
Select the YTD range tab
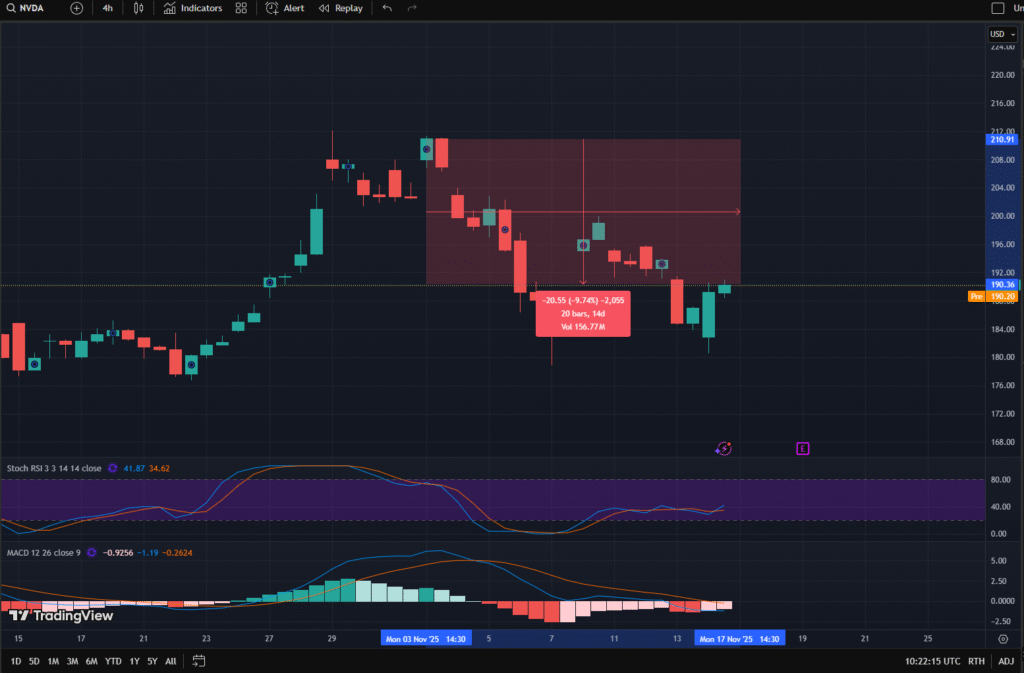click(113, 661)
